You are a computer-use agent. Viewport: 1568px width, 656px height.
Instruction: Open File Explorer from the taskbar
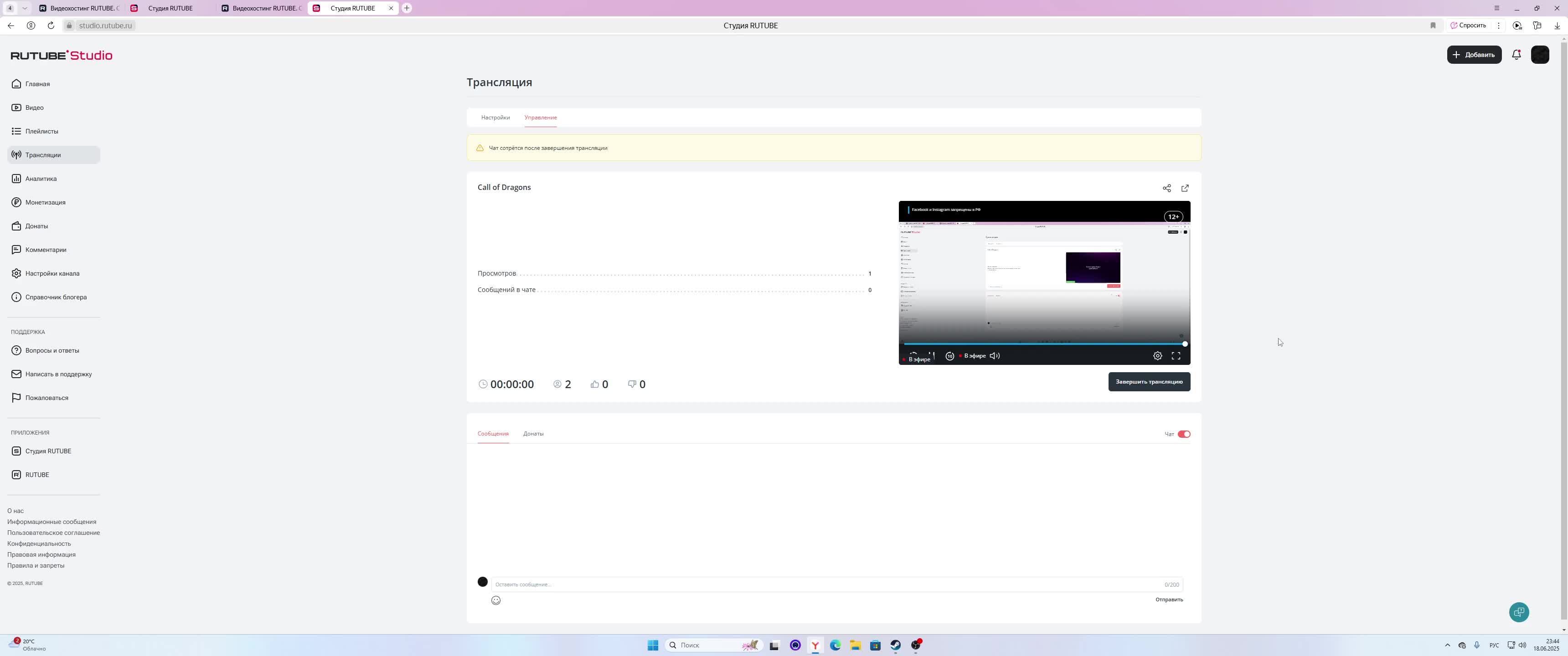[855, 646]
